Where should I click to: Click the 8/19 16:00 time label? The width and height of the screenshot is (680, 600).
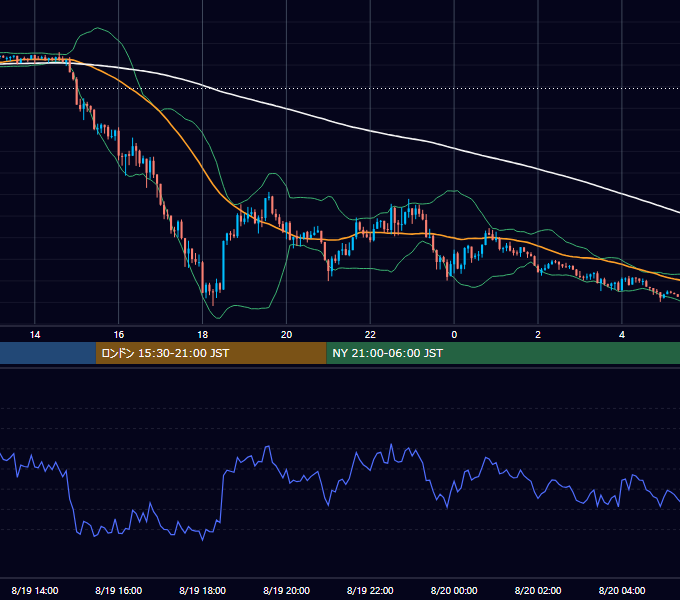(x=118, y=590)
